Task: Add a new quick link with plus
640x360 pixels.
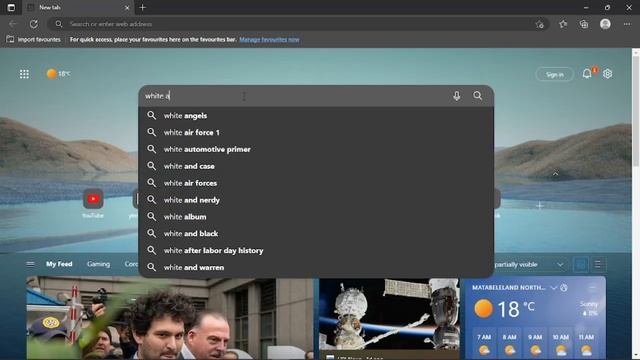Action: 540,205
